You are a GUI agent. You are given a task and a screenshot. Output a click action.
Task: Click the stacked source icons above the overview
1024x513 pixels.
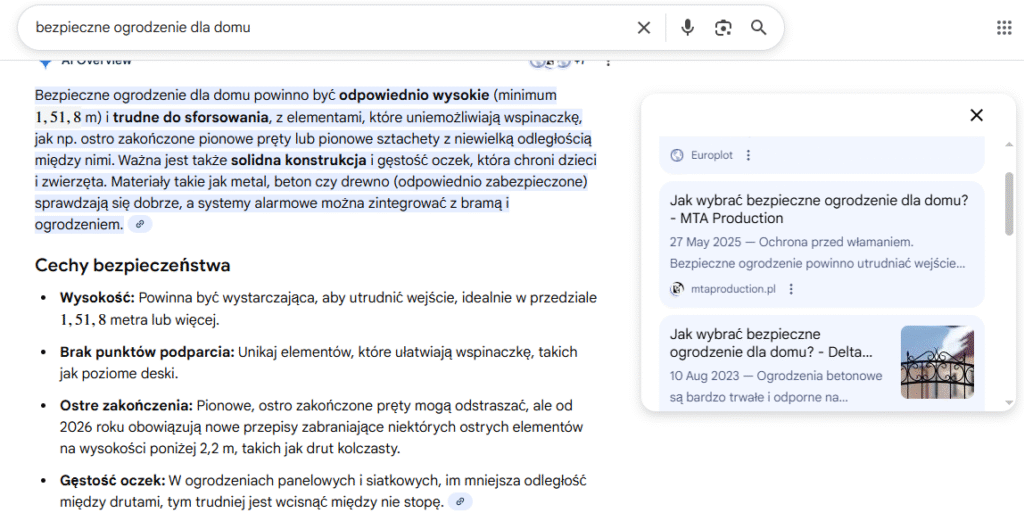click(x=550, y=62)
